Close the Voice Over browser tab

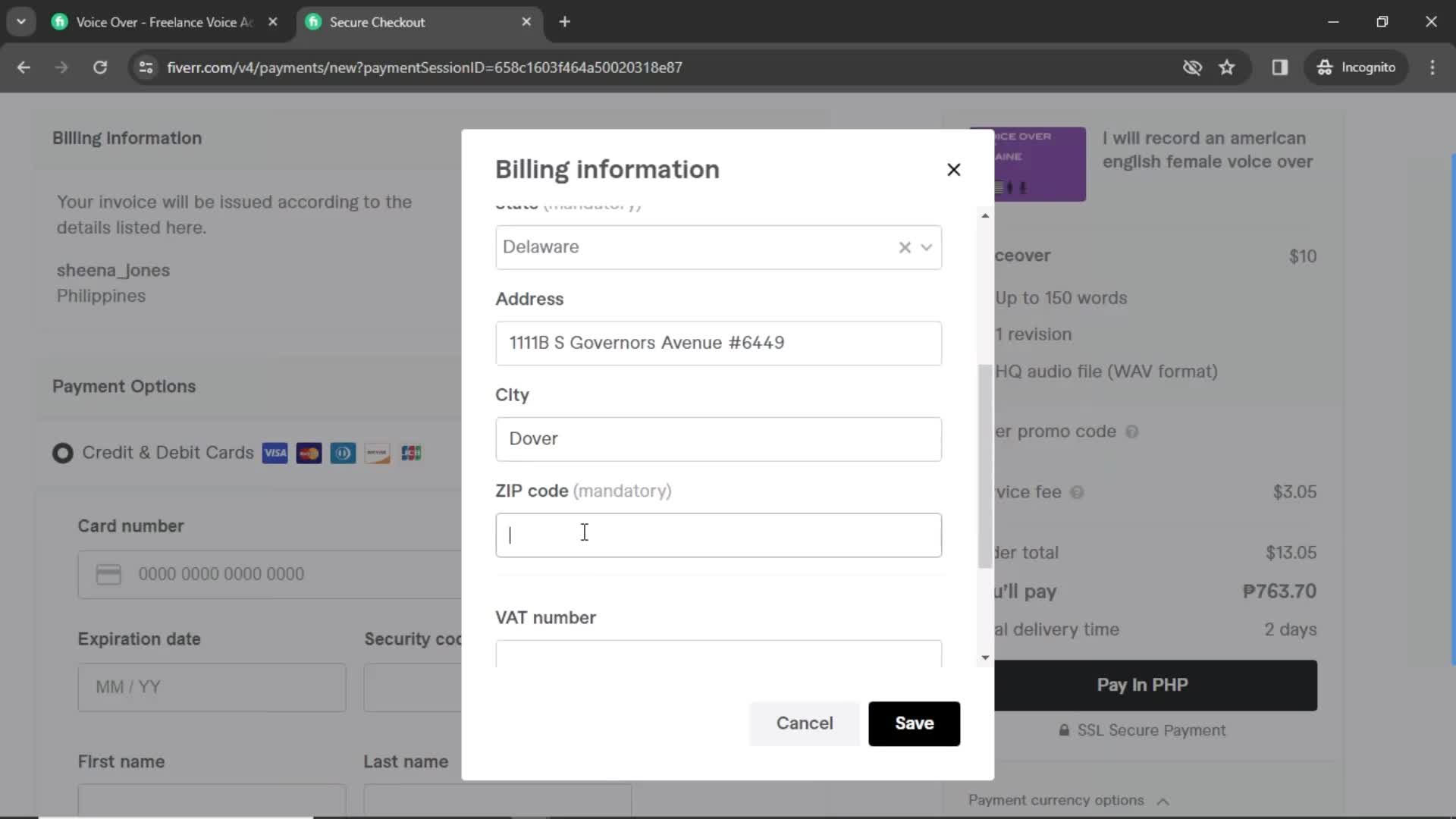pyautogui.click(x=273, y=22)
